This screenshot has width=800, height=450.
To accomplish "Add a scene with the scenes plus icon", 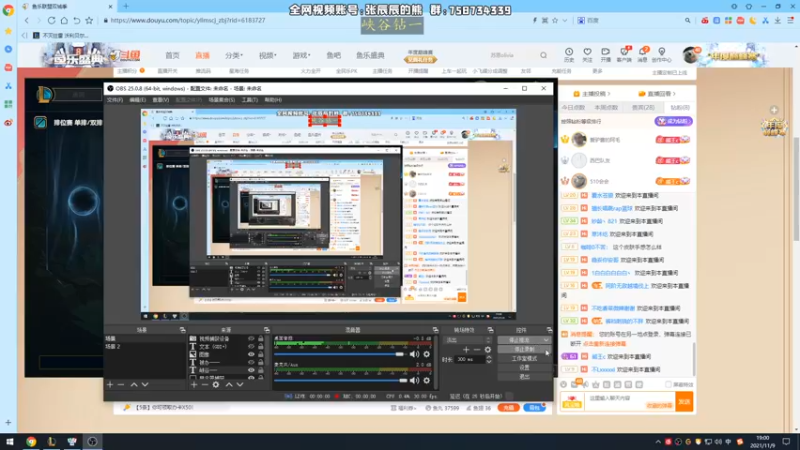I will point(110,385).
